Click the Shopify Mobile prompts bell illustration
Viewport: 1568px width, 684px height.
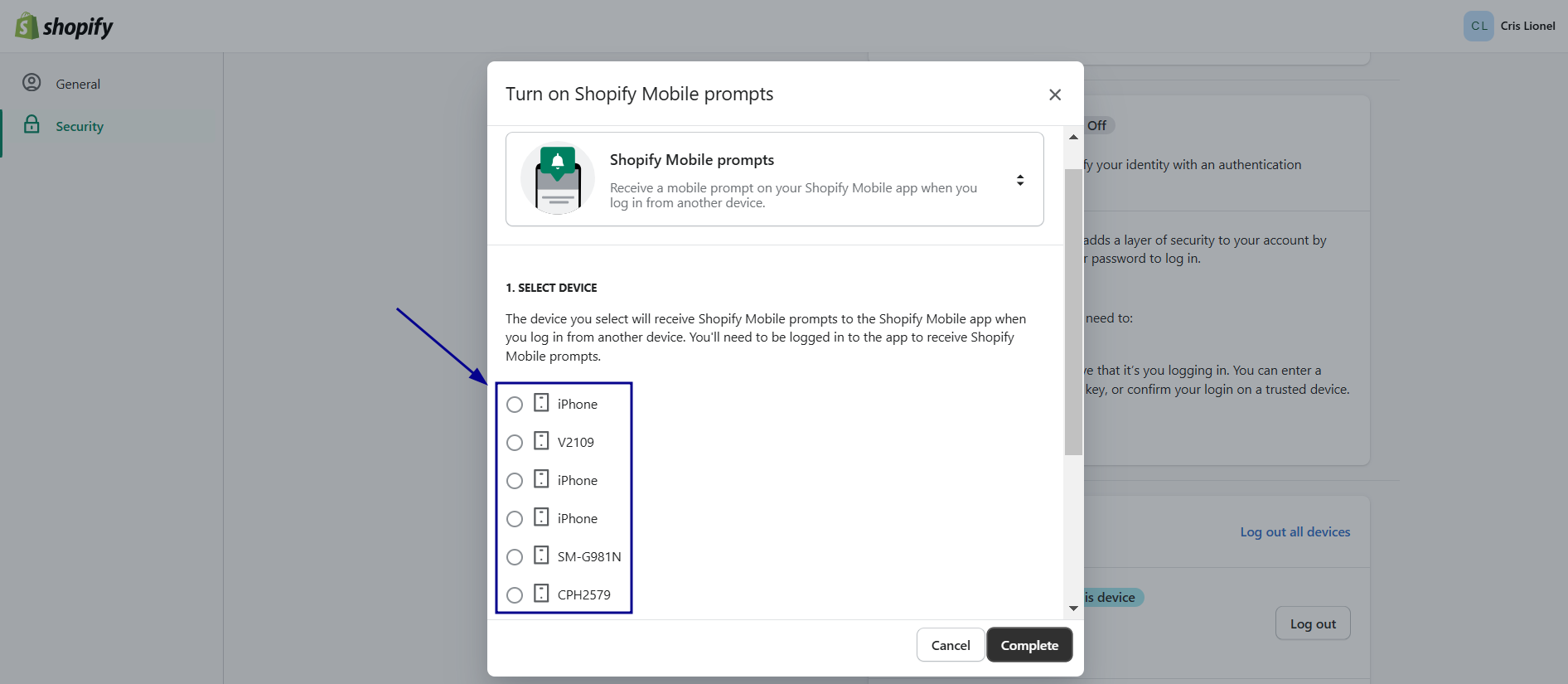coord(558,179)
